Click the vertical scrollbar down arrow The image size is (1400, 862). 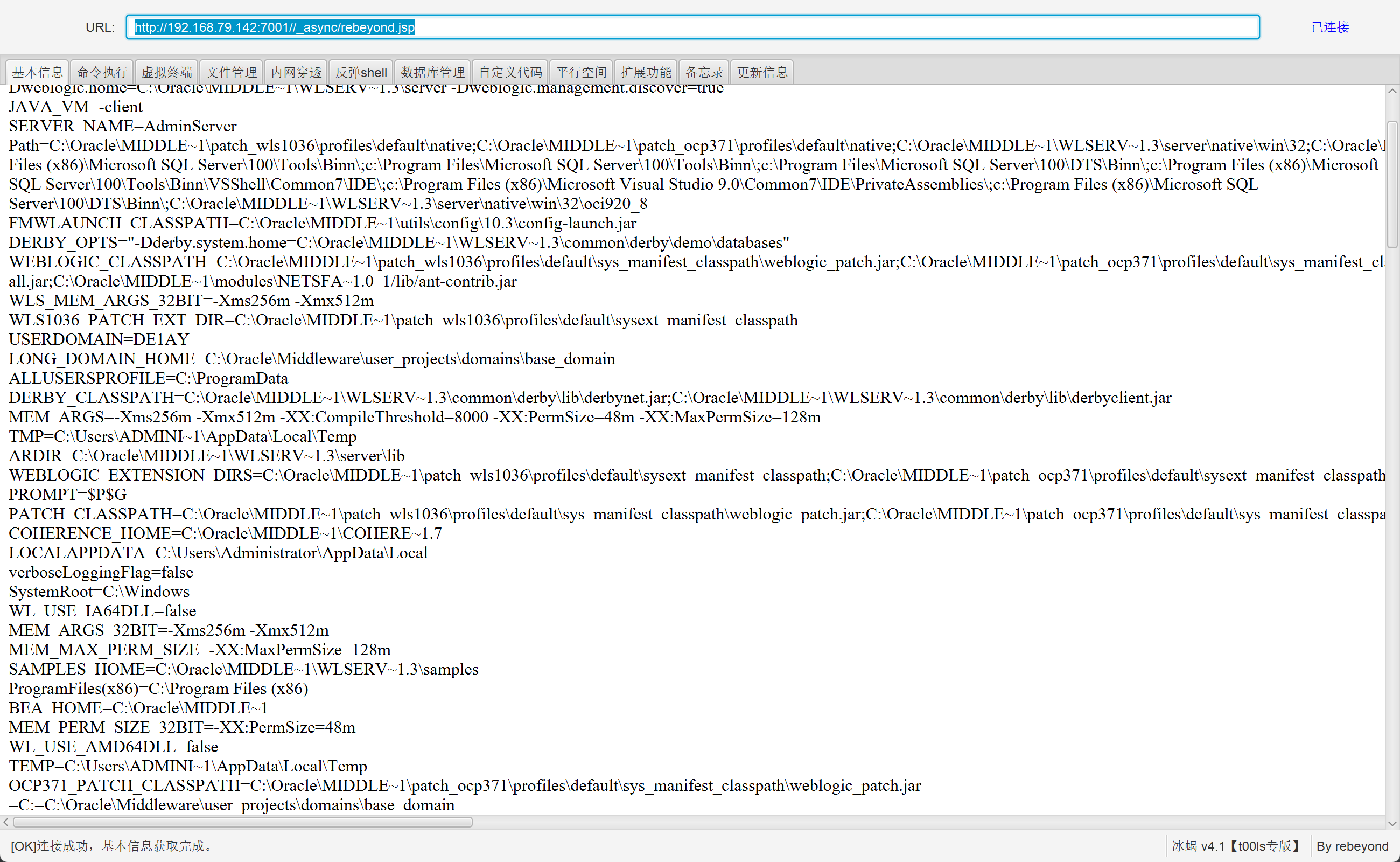(x=1392, y=823)
